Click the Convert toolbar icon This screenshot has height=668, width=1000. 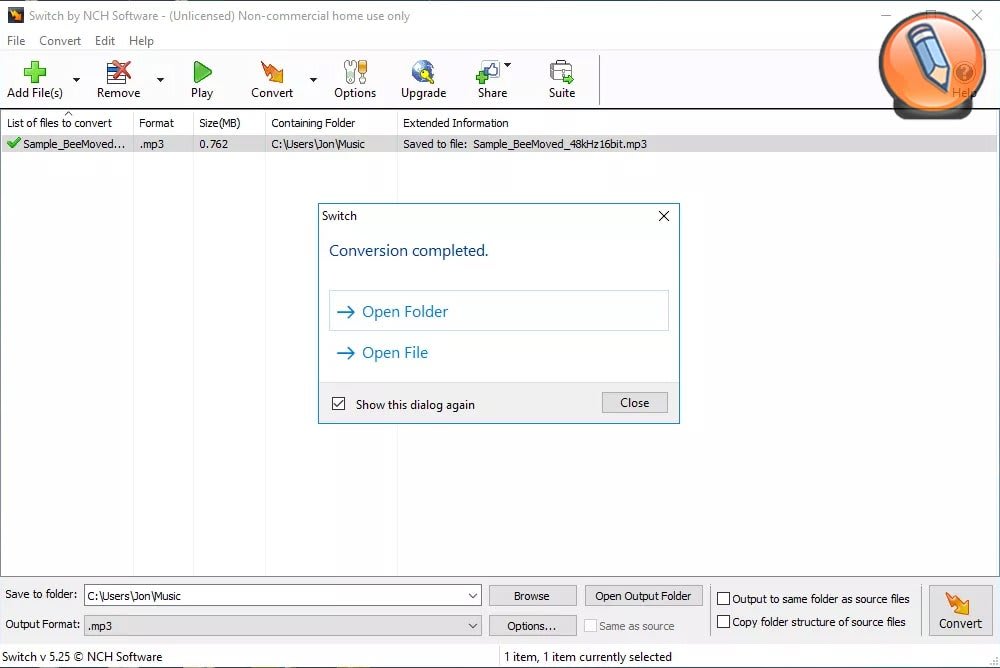coord(272,72)
